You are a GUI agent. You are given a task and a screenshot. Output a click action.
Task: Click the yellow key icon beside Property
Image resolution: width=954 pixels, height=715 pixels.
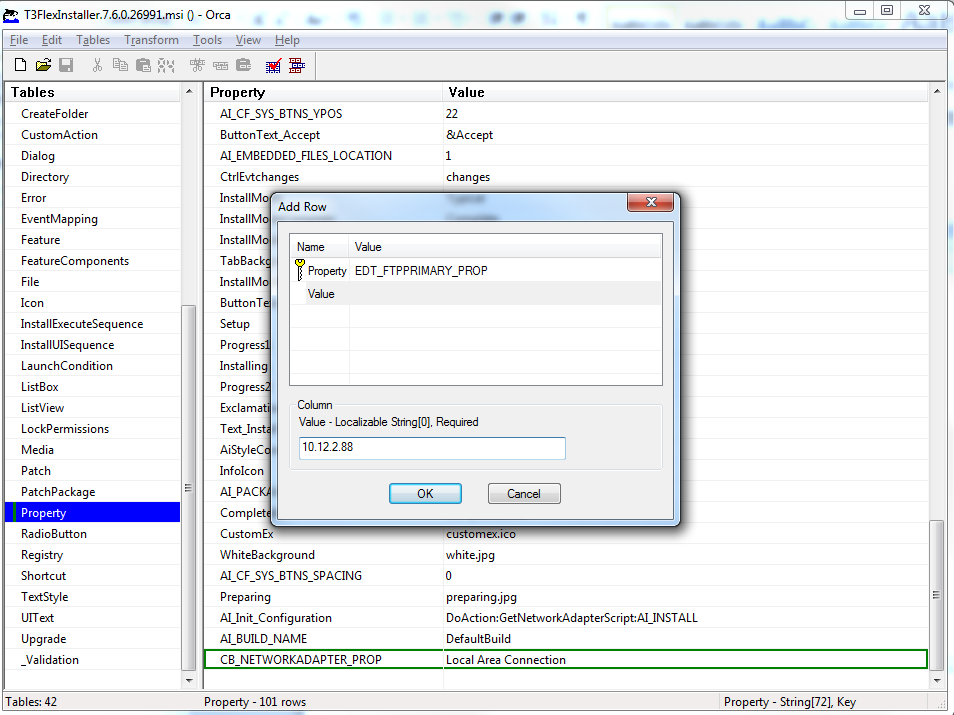coord(299,270)
